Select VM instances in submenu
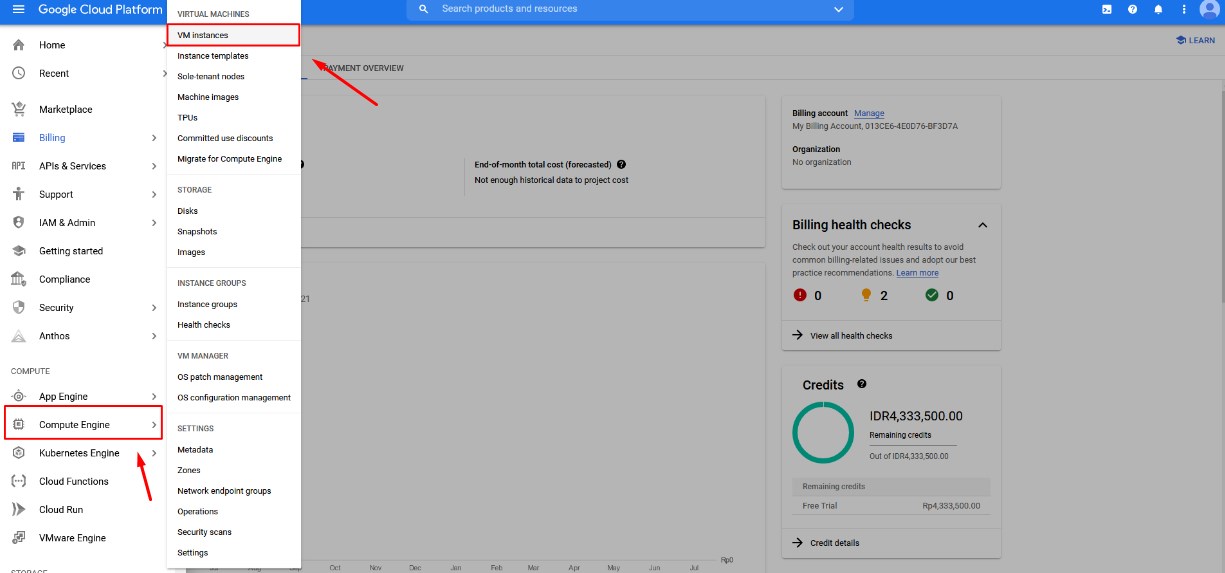This screenshot has width=1225, height=573. pos(233,35)
